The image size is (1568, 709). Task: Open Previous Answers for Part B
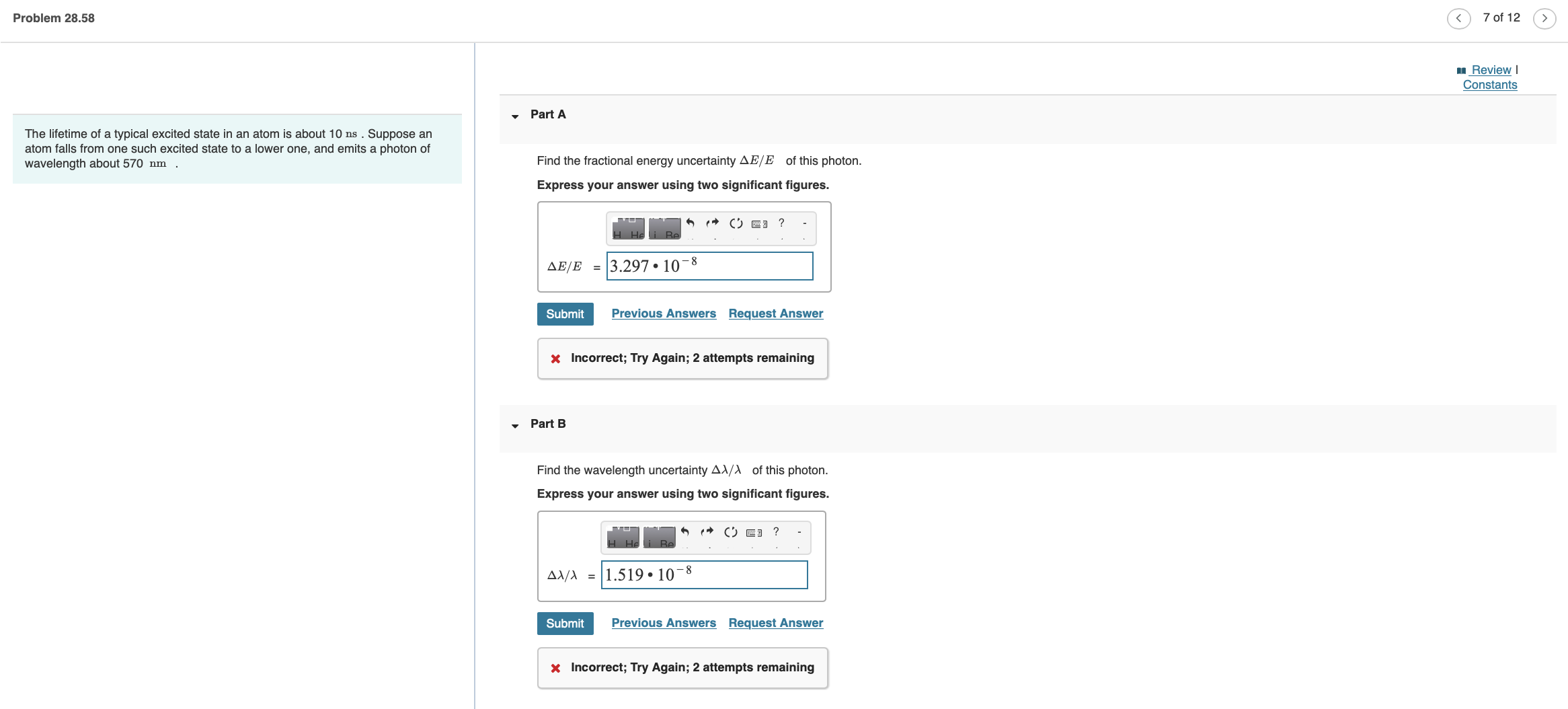pos(664,622)
